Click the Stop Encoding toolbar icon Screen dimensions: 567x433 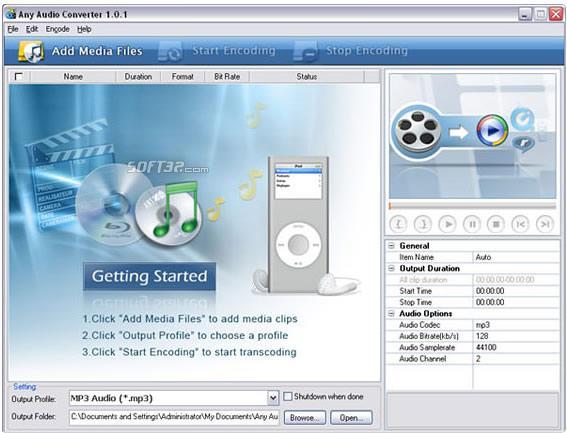click(306, 51)
